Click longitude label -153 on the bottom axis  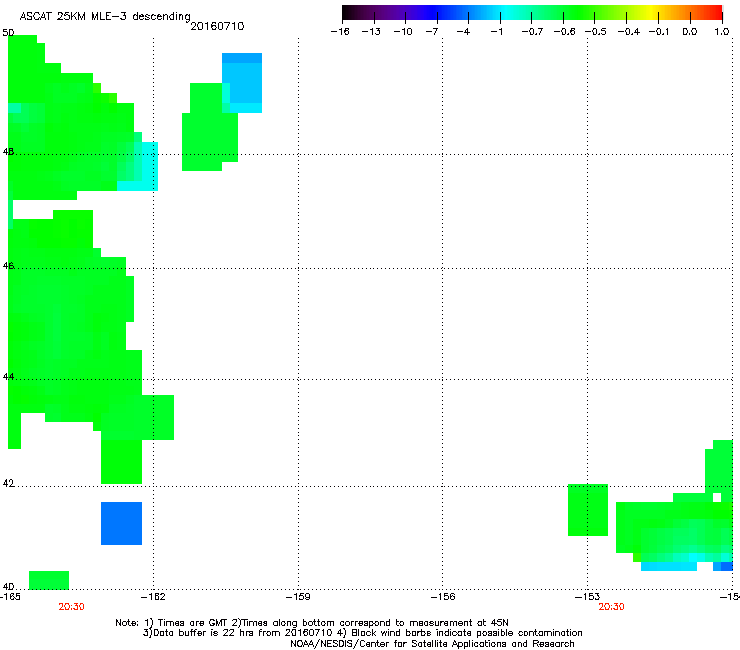pos(587,597)
